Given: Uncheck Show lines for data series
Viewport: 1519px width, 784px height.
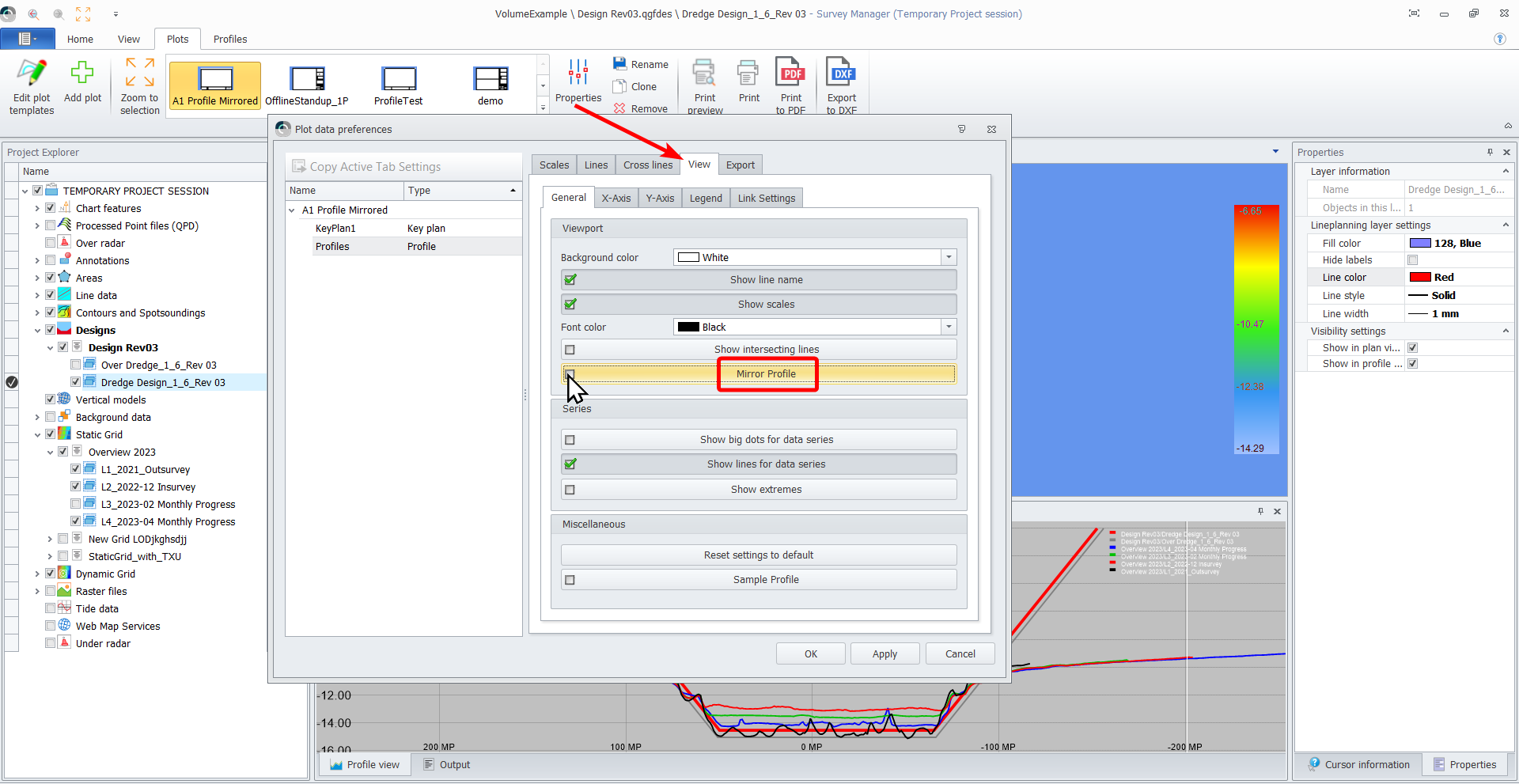Looking at the screenshot, I should (570, 464).
